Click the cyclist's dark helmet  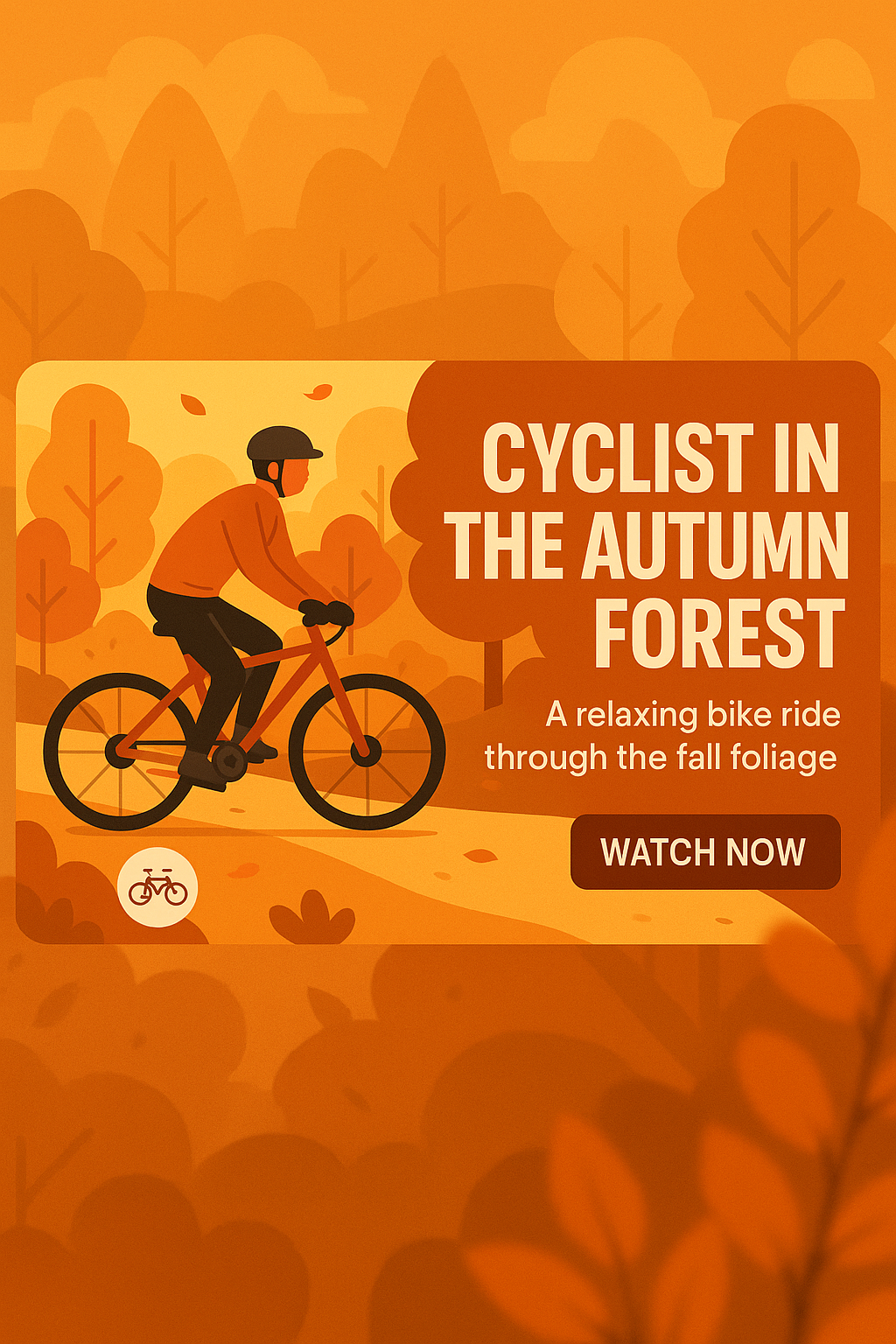283,444
